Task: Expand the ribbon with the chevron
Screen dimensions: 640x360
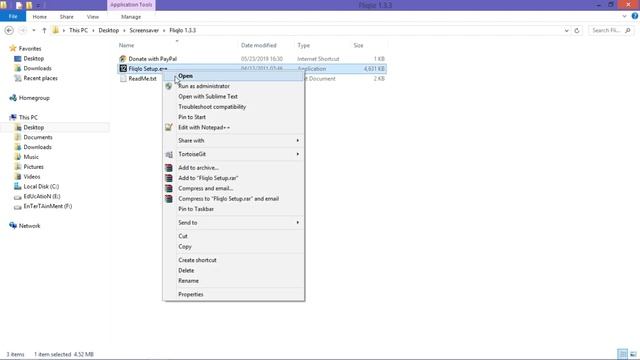Action: pos(624,16)
